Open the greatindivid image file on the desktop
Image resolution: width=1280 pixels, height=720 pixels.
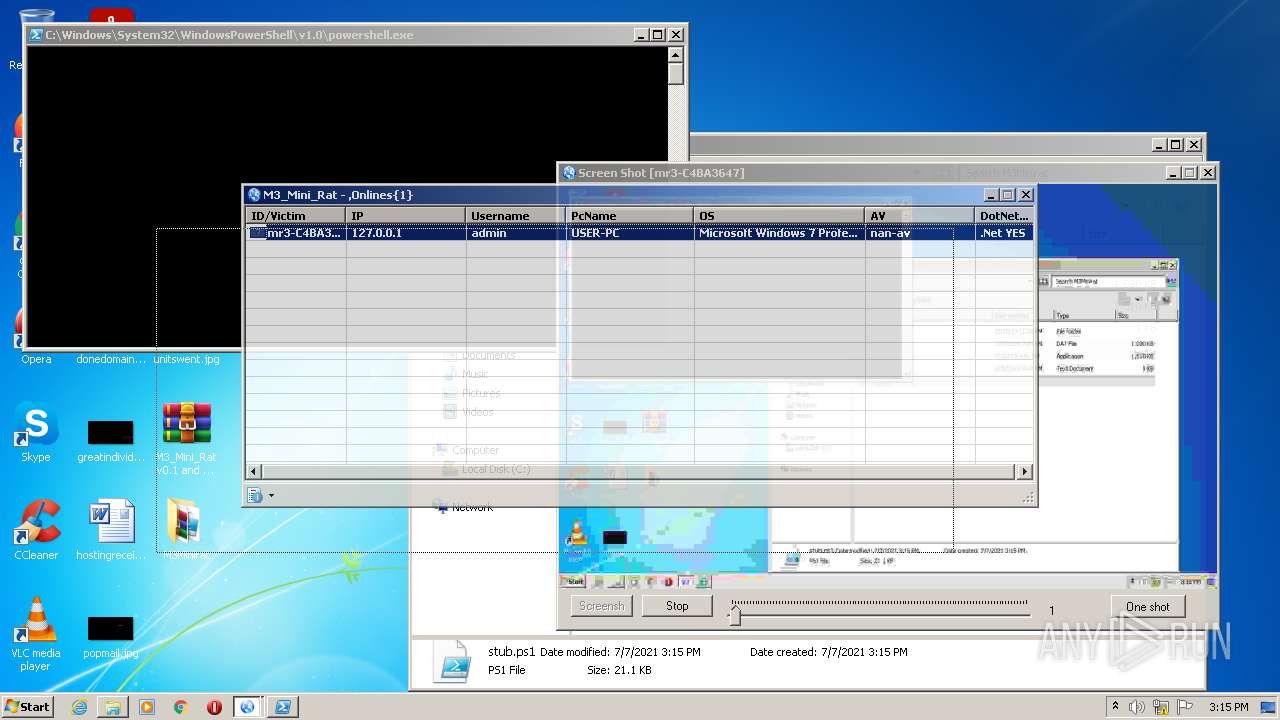110,438
